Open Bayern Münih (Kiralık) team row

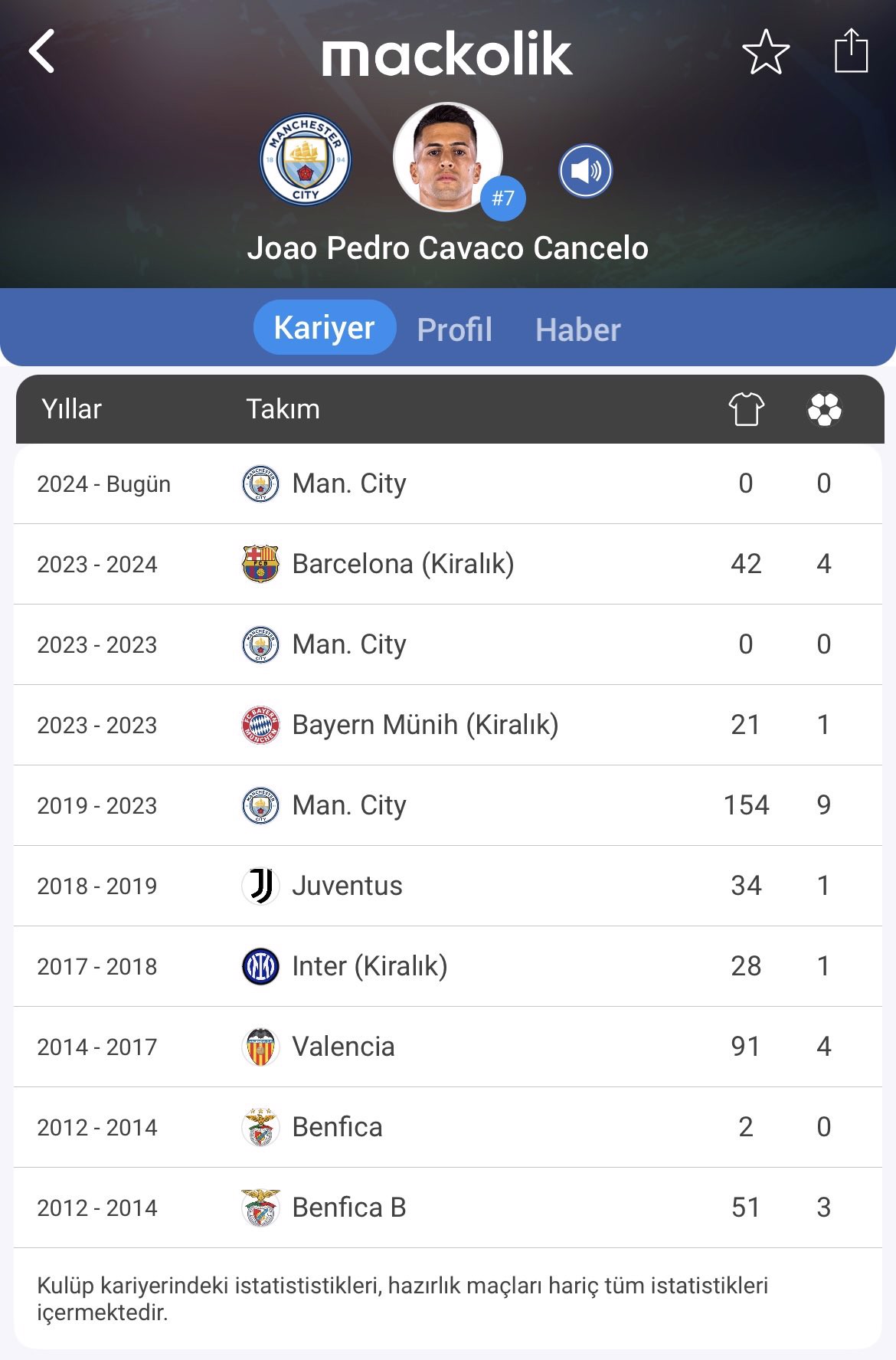tap(448, 725)
